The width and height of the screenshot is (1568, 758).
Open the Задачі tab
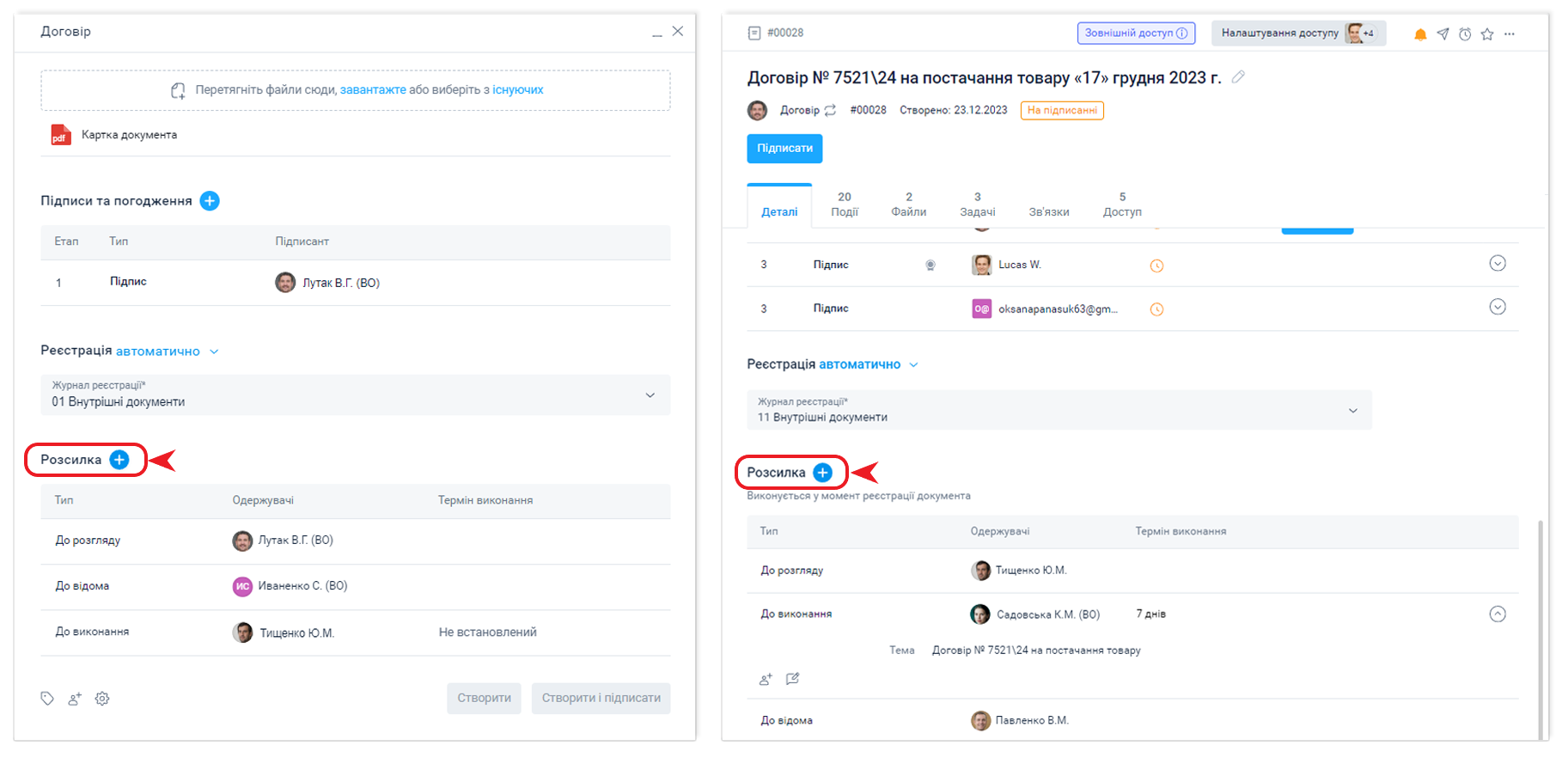(x=977, y=205)
